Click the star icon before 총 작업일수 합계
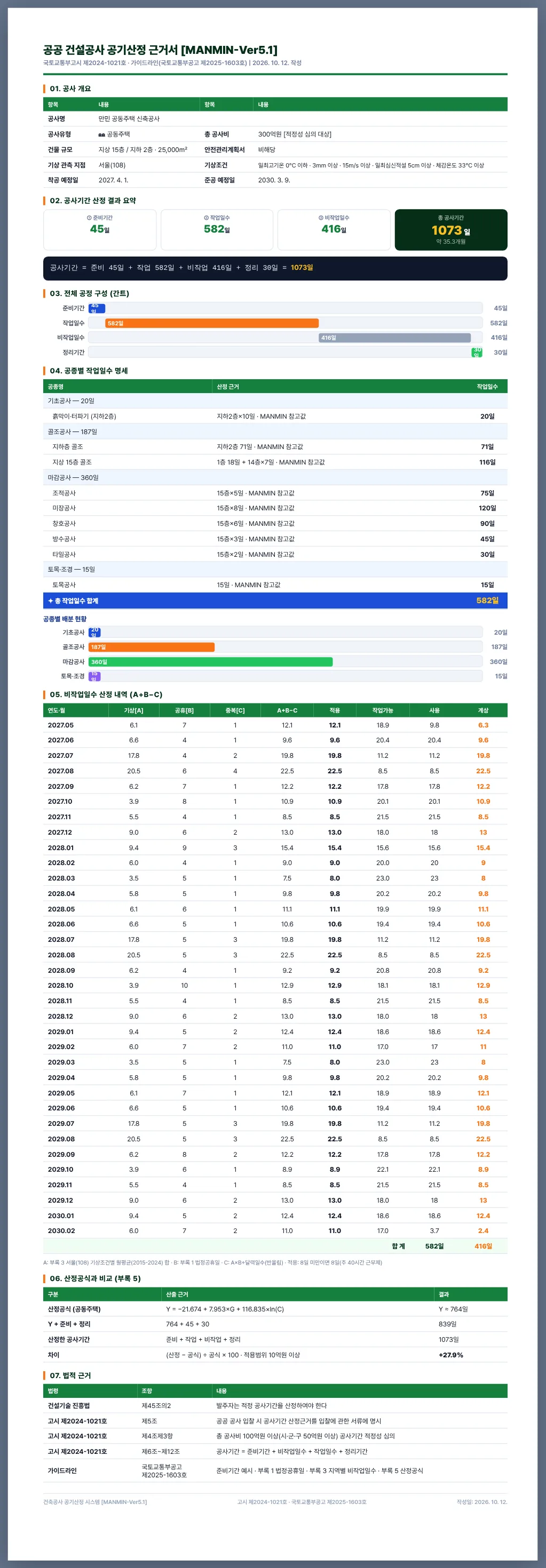546x1568 pixels. (51, 601)
